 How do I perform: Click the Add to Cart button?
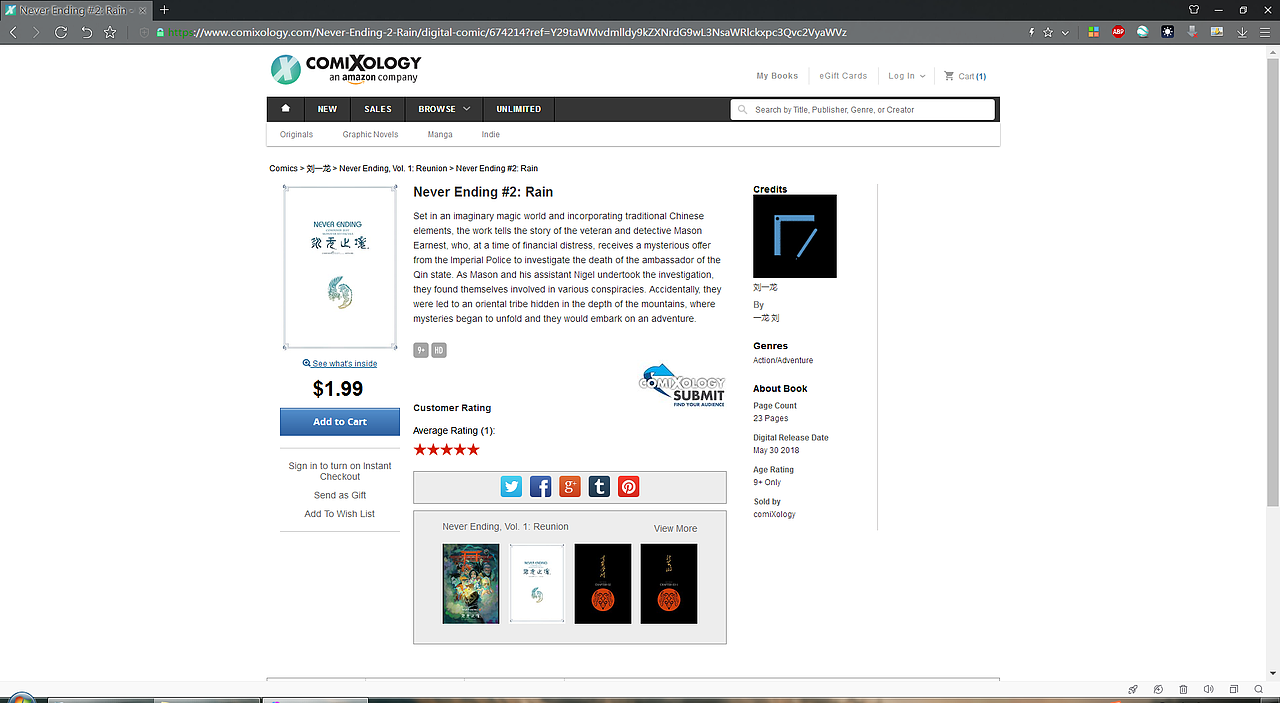coord(340,422)
